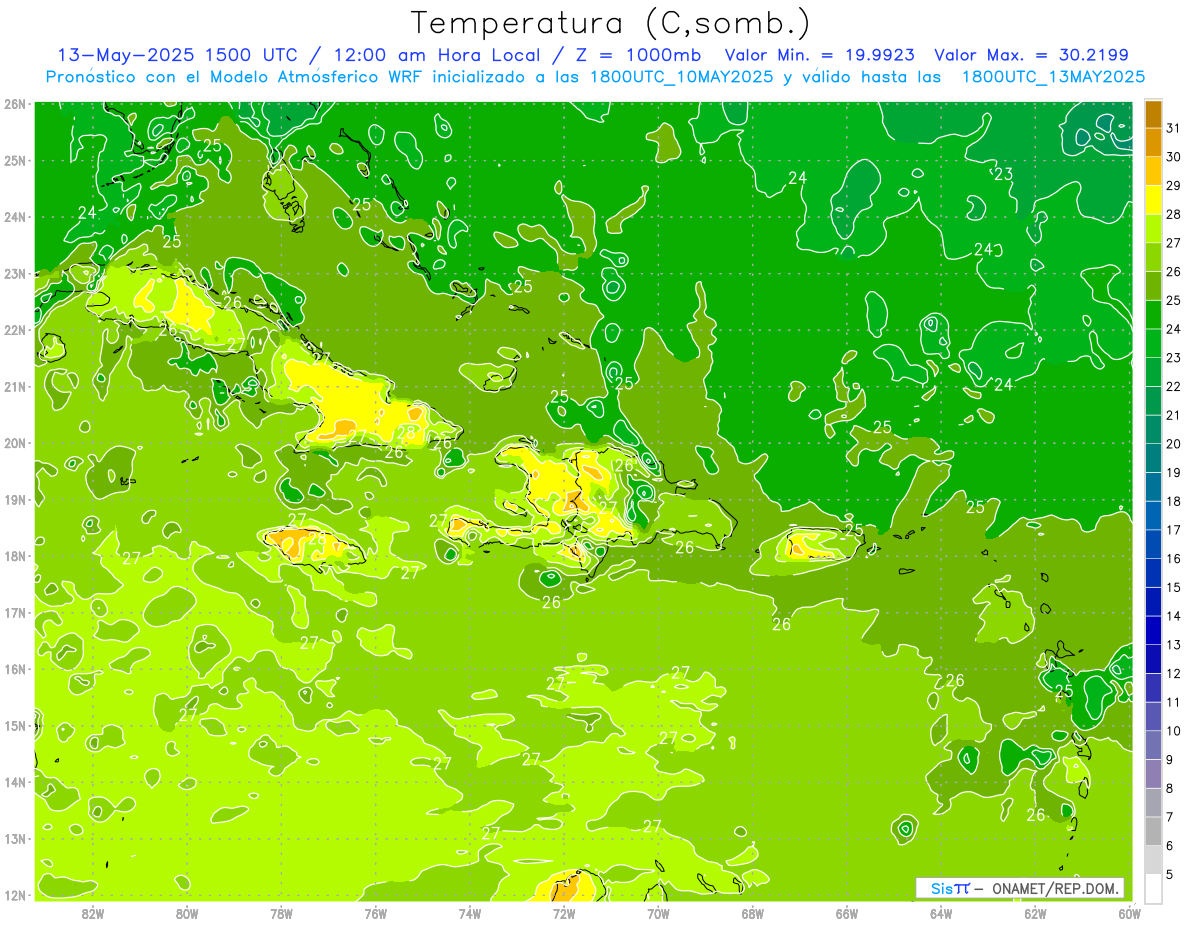Click the legend value 21
1200x927 pixels.
pyautogui.click(x=1174, y=415)
